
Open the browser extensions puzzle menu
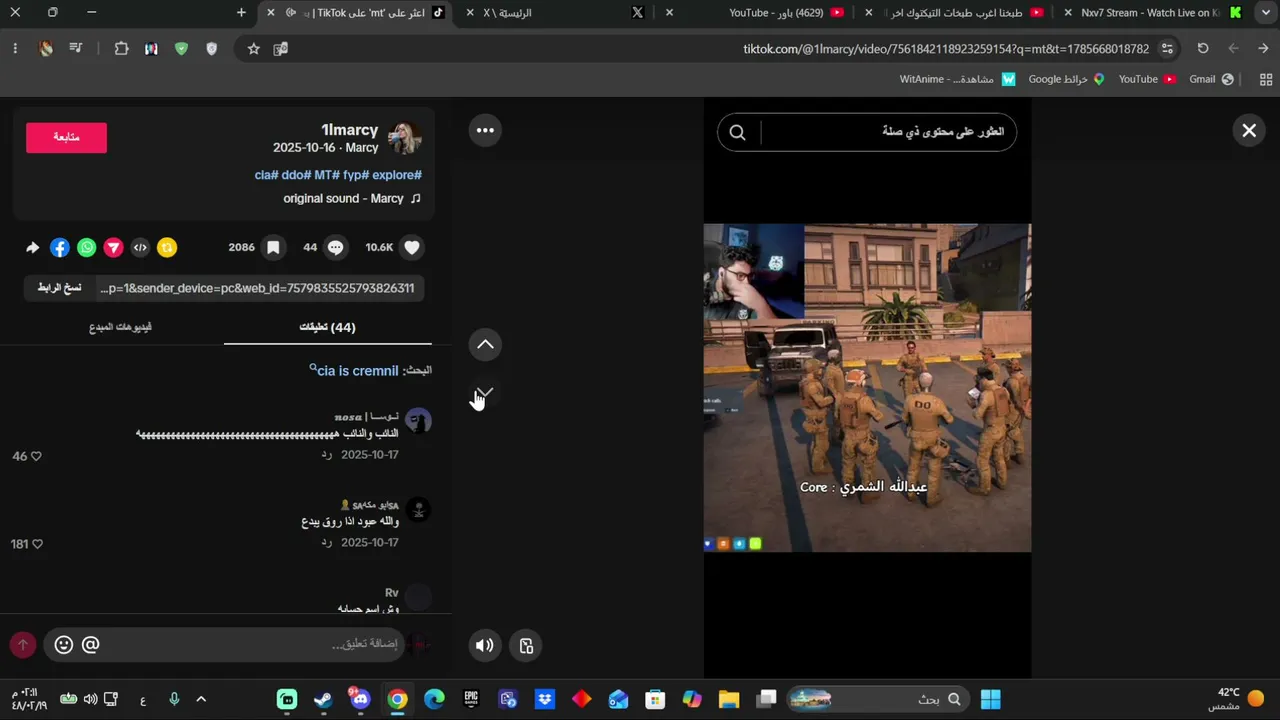(x=122, y=49)
